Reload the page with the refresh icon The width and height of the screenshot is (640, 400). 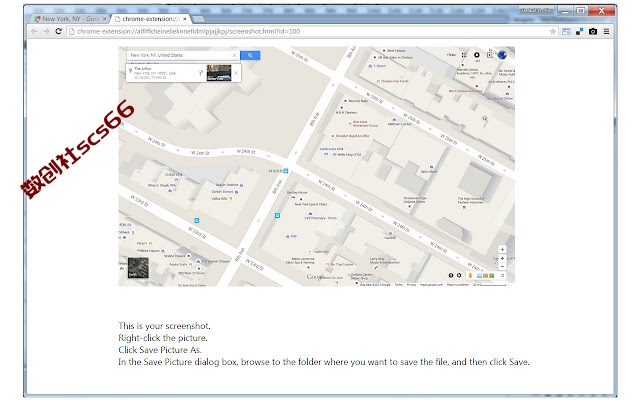pos(58,31)
